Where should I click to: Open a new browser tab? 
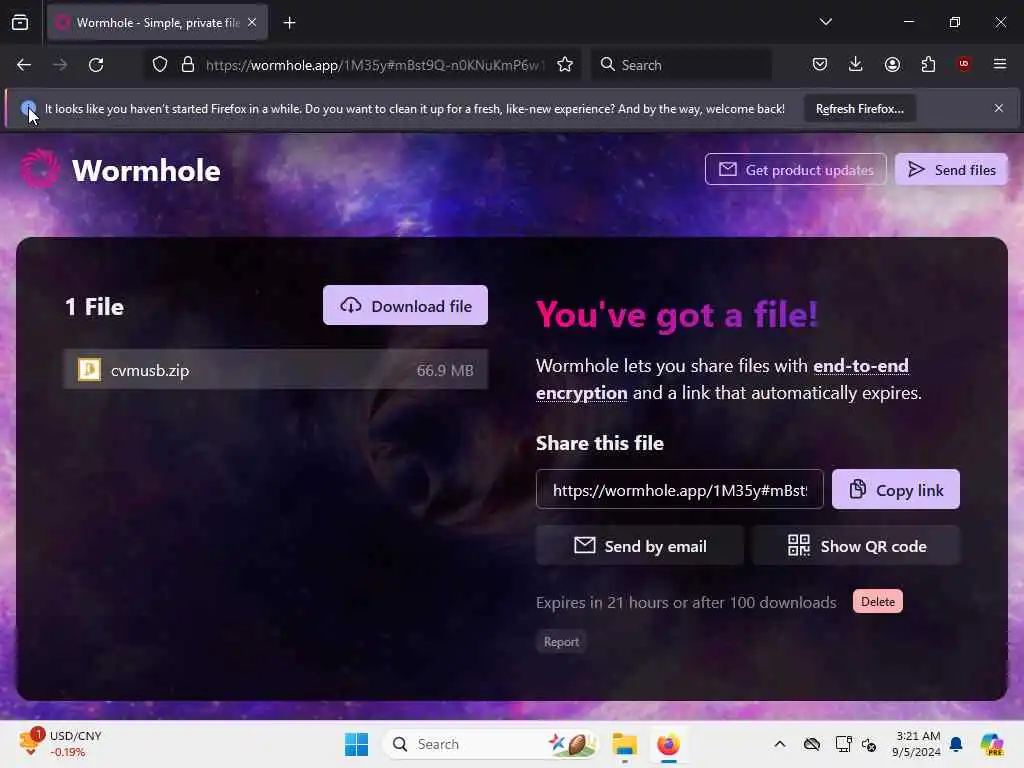point(289,23)
